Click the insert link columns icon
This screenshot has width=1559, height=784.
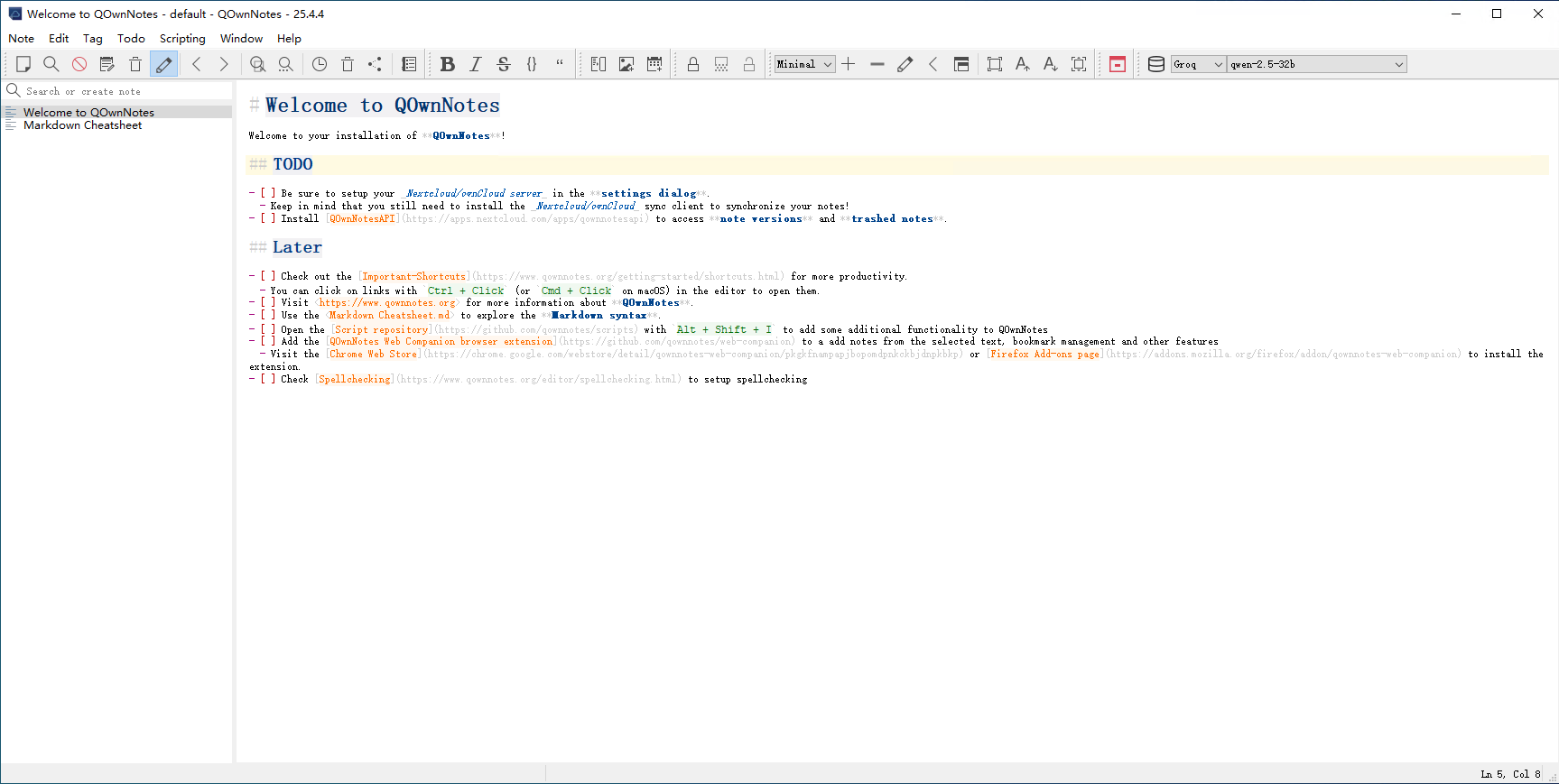click(599, 64)
